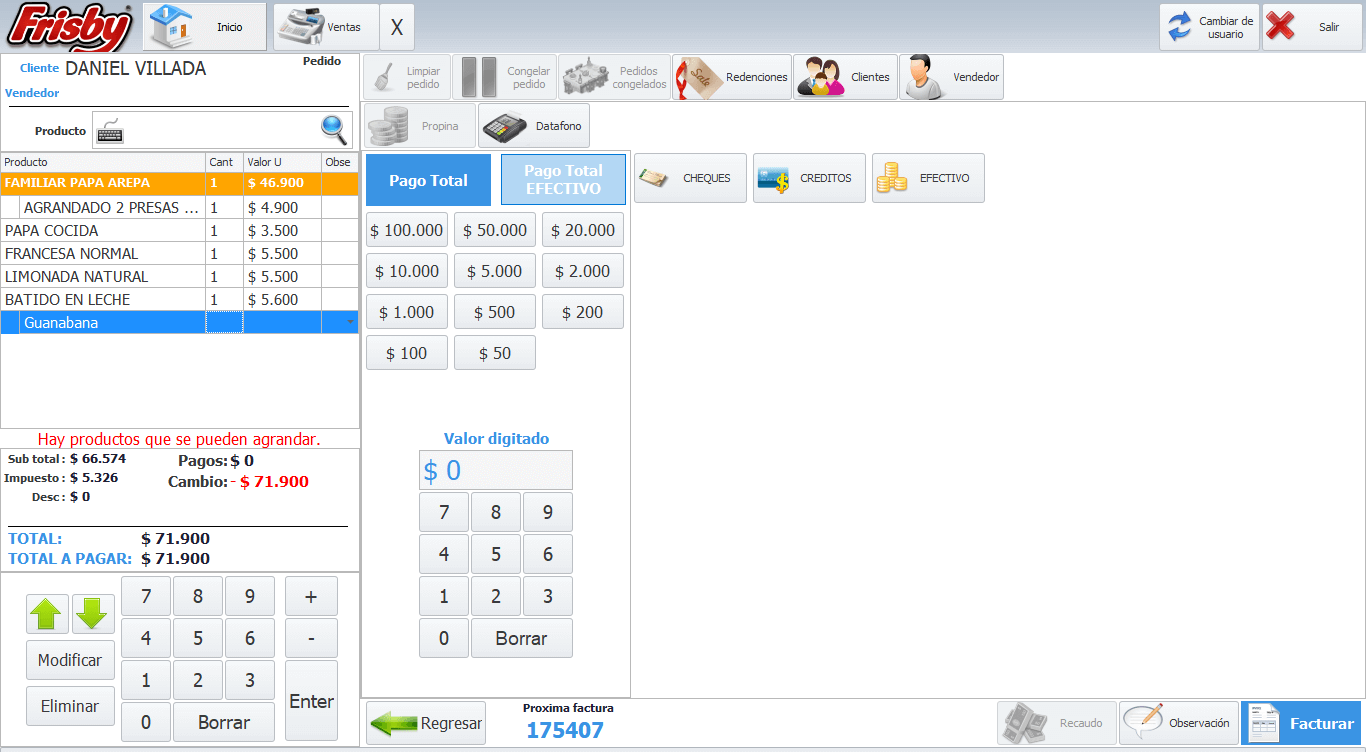Select BATIDO EN LECHE row
The width and height of the screenshot is (1366, 752).
pos(179,299)
